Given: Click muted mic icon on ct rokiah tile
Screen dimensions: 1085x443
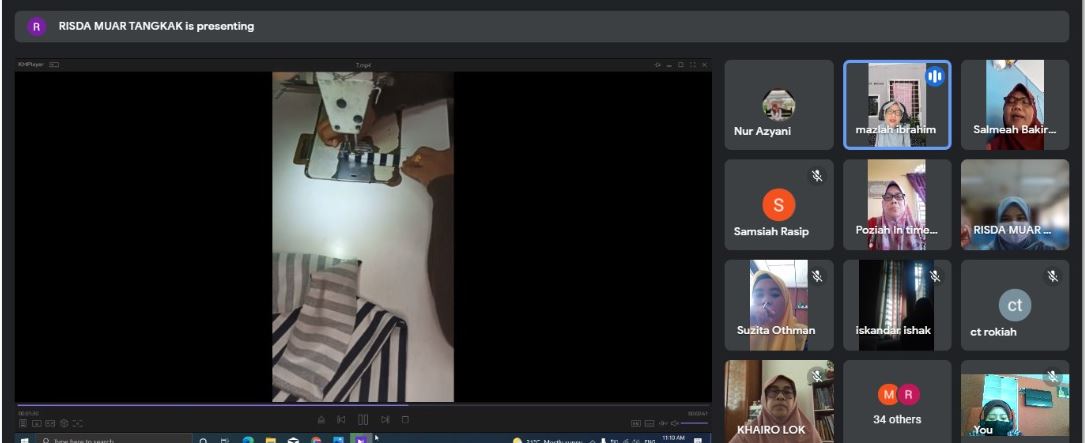Looking at the screenshot, I should click(x=1052, y=276).
